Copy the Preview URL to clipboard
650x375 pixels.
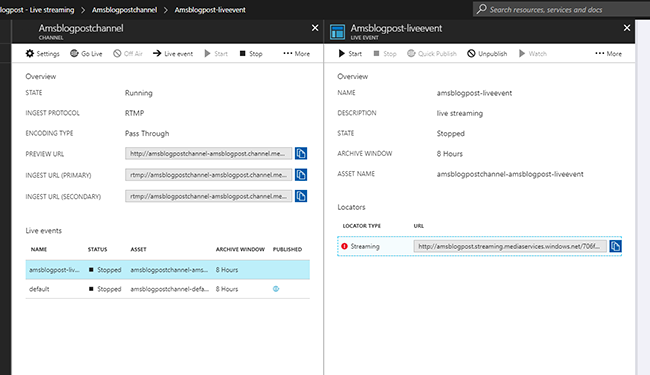[301, 153]
